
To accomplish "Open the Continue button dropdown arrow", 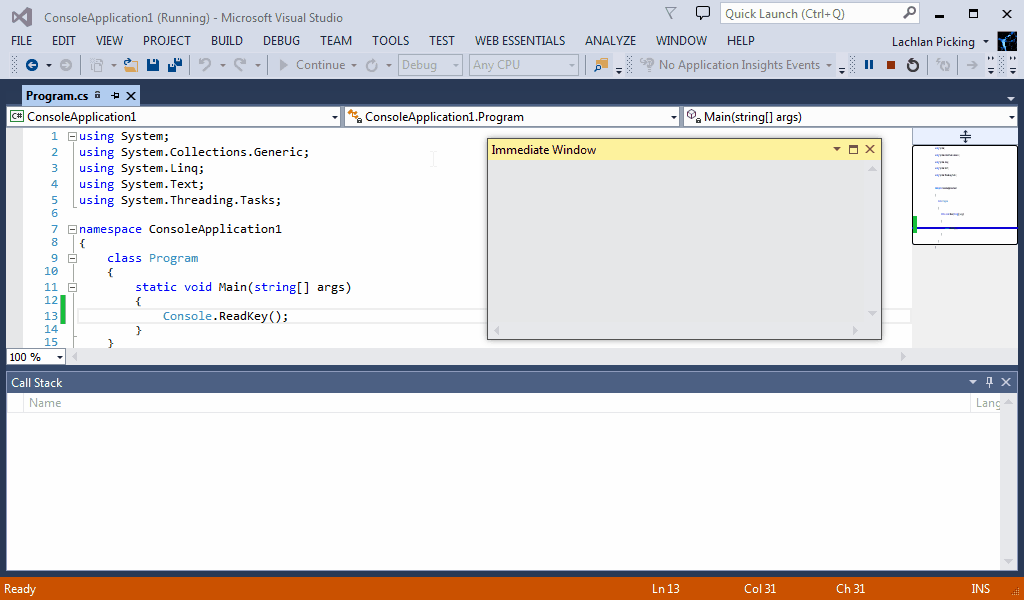I will click(x=353, y=65).
